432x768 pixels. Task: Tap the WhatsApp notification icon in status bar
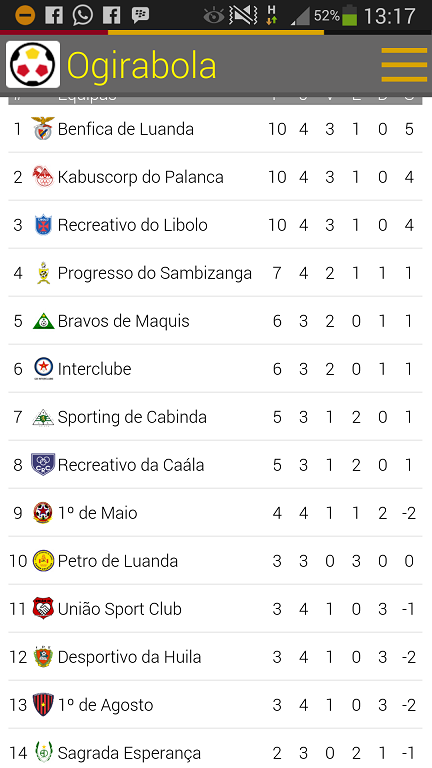[83, 16]
